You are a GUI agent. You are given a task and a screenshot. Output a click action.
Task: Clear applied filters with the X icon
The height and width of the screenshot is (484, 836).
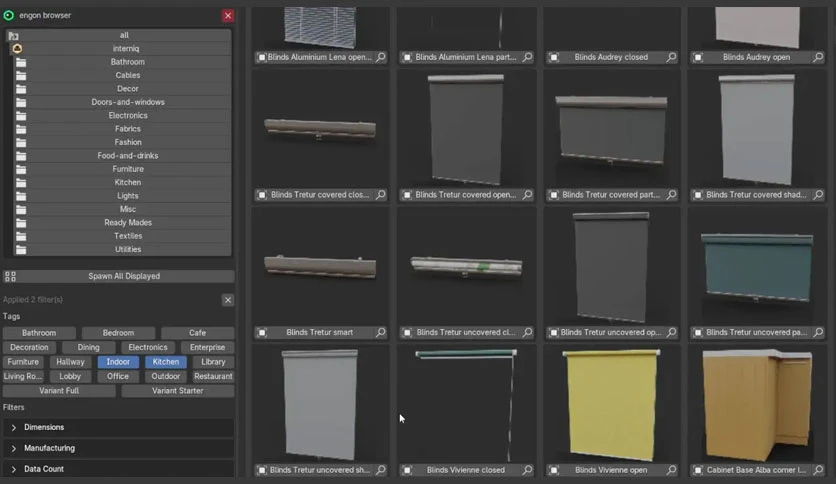(x=228, y=300)
